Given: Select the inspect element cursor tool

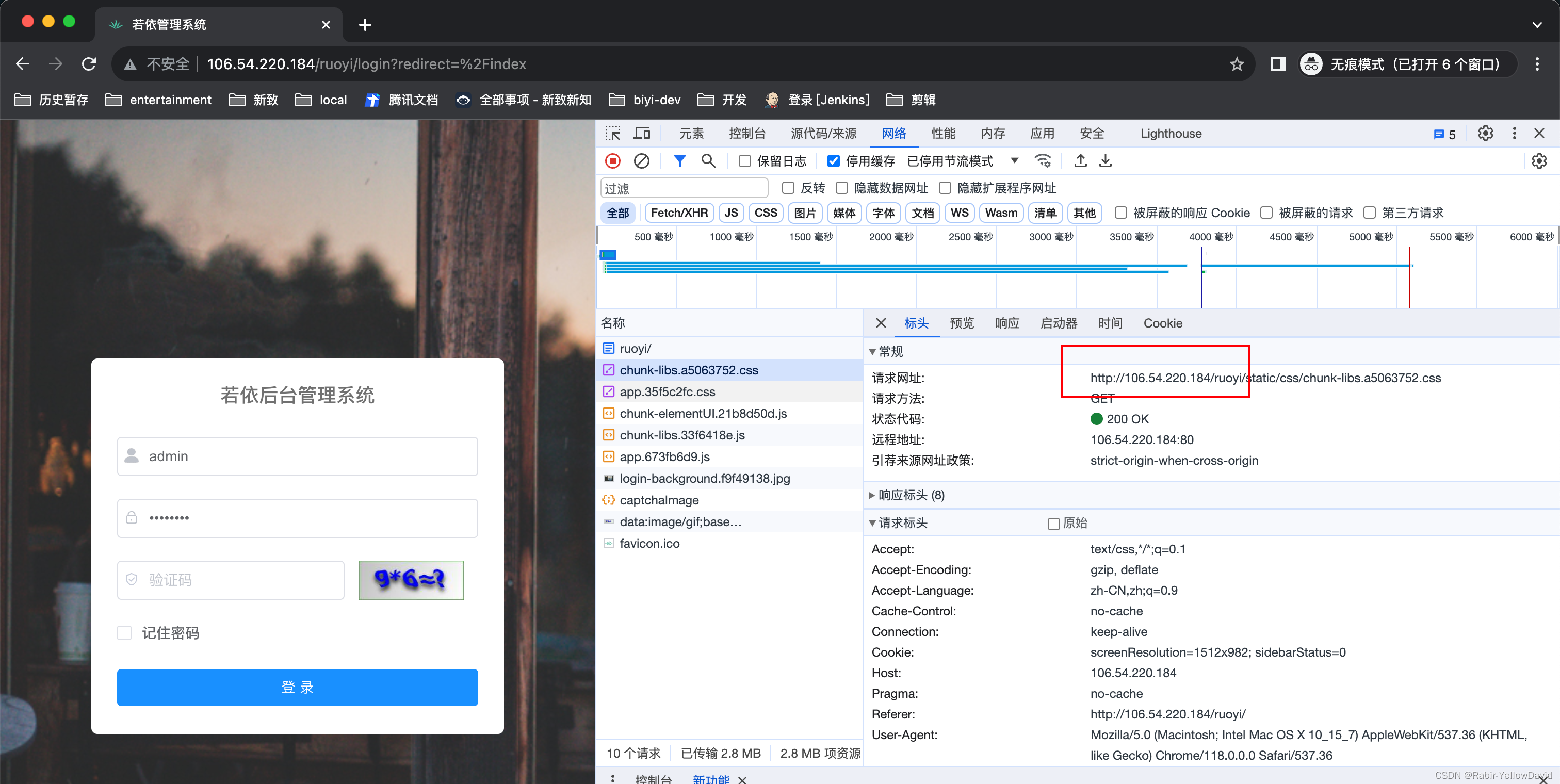Looking at the screenshot, I should click(613, 133).
